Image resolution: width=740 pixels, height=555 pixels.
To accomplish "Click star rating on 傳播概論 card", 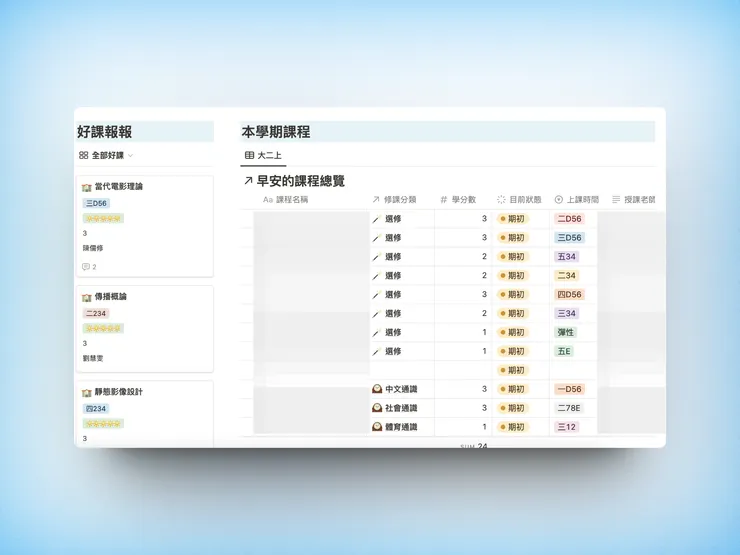I will tap(103, 328).
